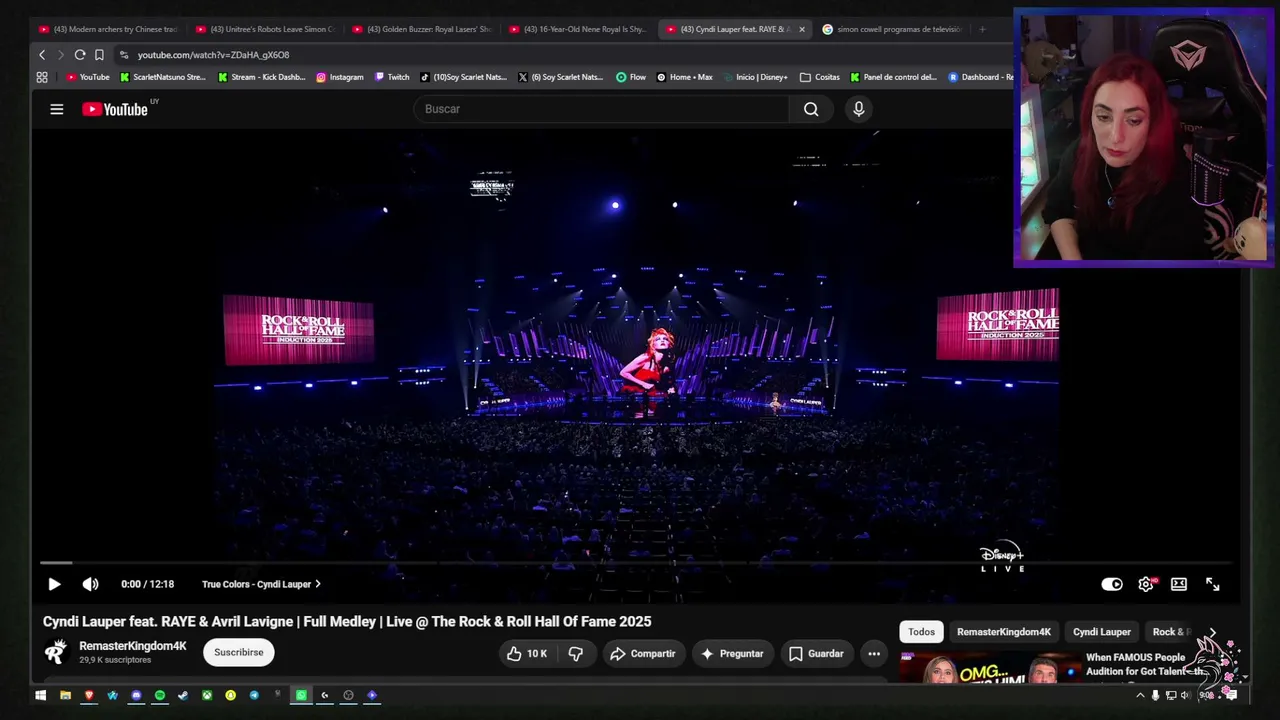Open the ScarletNatsuno Stream bookmark
The width and height of the screenshot is (1280, 720).
click(162, 77)
